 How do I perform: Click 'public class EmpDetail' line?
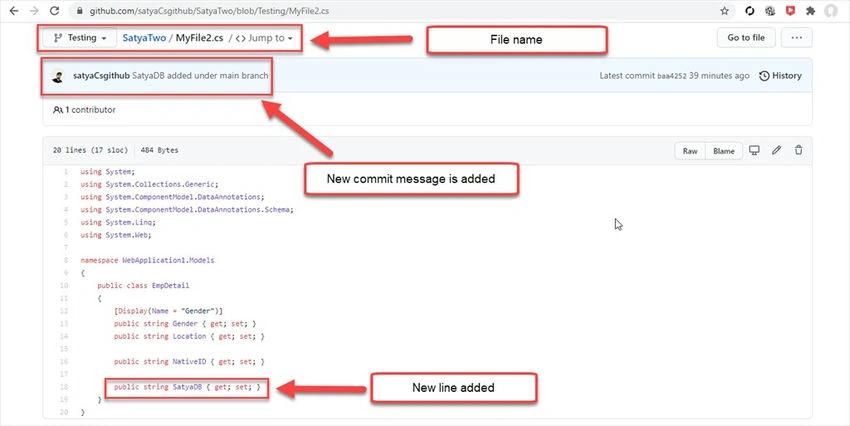[143, 285]
